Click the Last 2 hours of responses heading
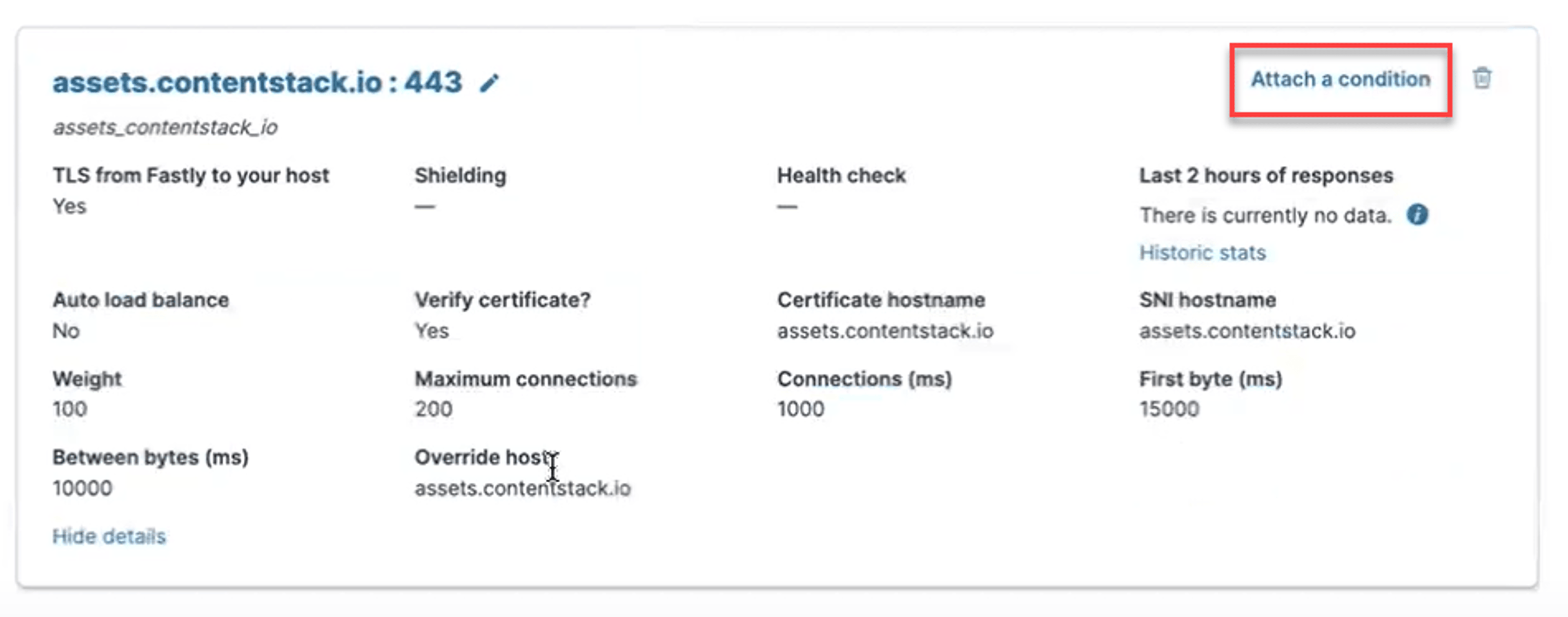 click(1266, 175)
